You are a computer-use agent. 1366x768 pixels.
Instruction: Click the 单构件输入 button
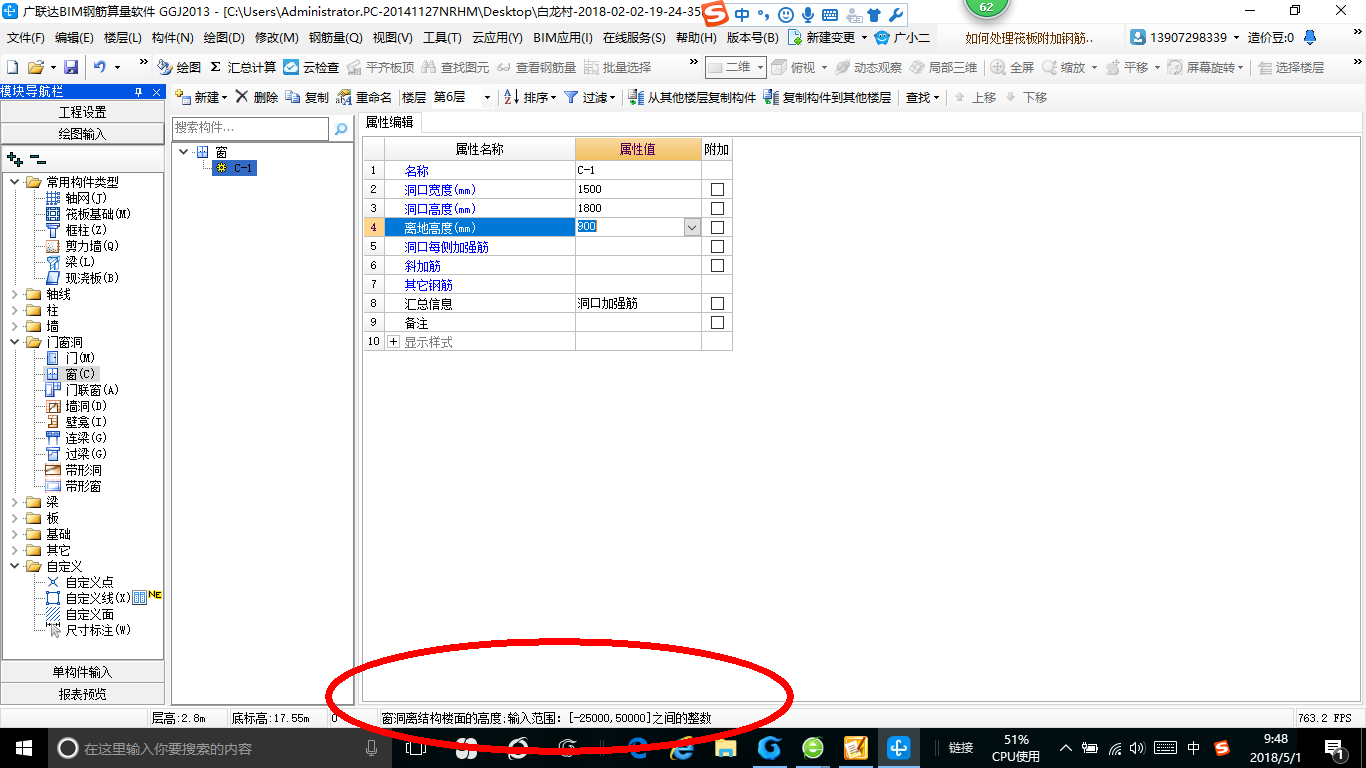pyautogui.click(x=83, y=672)
